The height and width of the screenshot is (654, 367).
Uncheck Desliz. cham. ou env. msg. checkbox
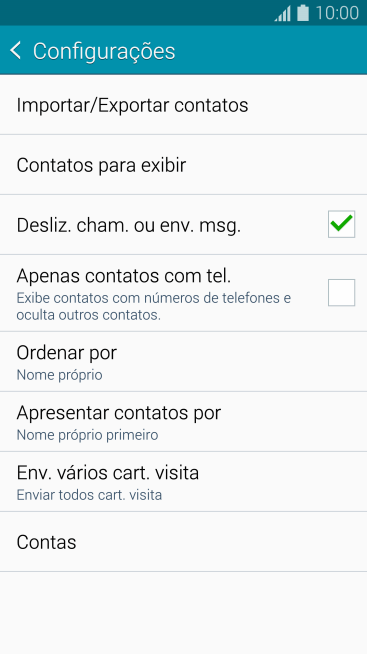coord(341,224)
